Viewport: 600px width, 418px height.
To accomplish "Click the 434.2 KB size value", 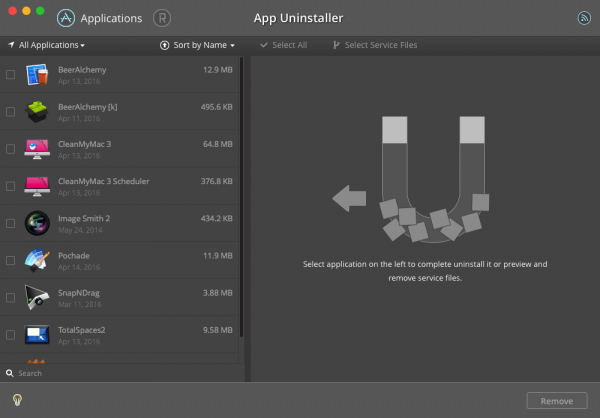I will [x=217, y=218].
